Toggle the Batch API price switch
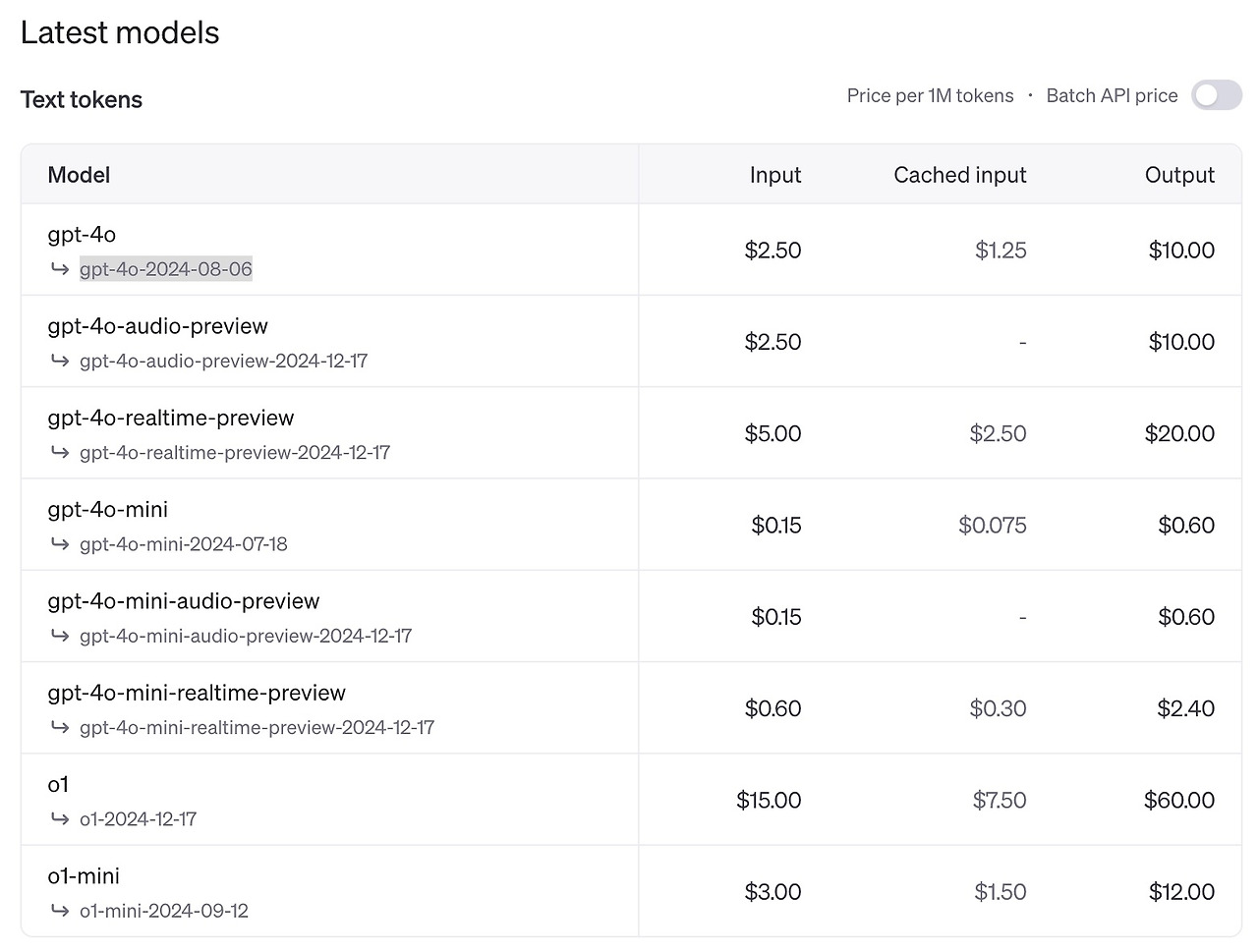The height and width of the screenshot is (952, 1258). (x=1216, y=95)
